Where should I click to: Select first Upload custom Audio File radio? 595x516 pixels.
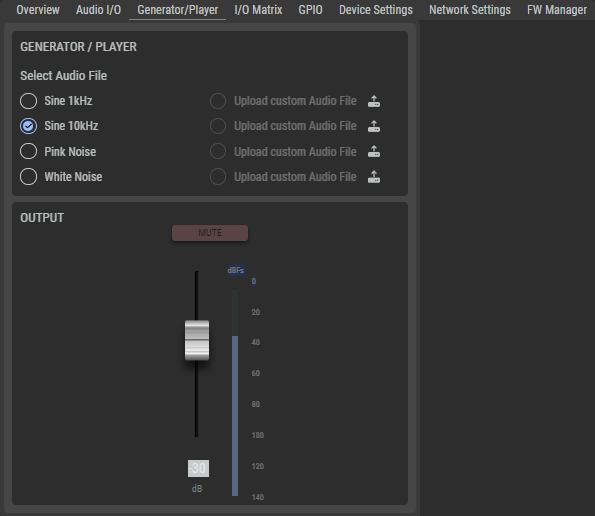point(218,101)
